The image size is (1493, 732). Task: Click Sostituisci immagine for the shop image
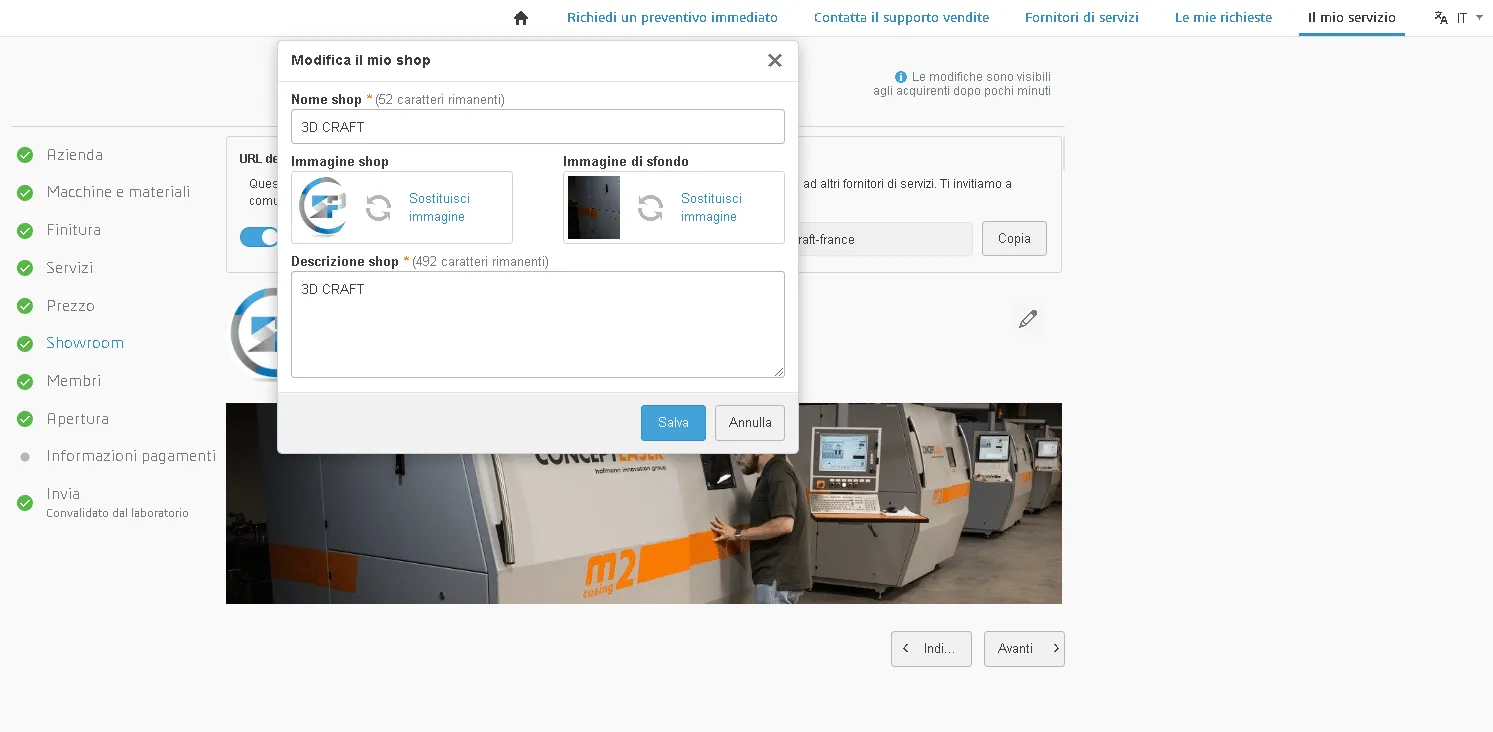point(439,207)
